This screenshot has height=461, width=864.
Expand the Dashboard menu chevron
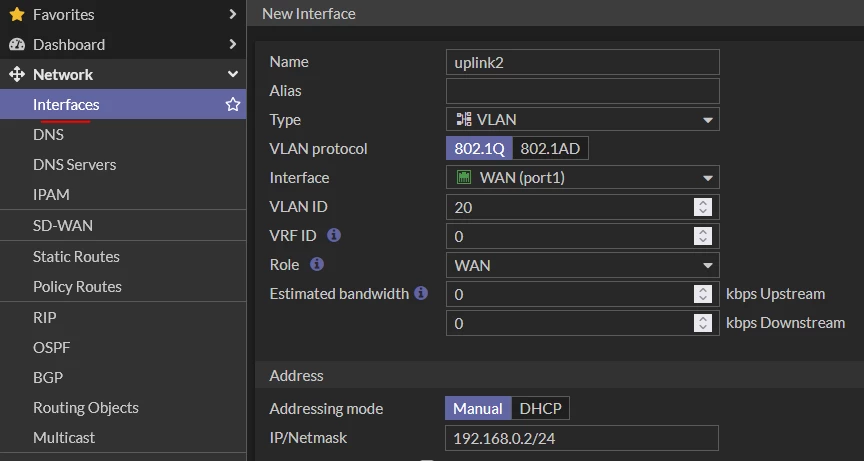[233, 44]
